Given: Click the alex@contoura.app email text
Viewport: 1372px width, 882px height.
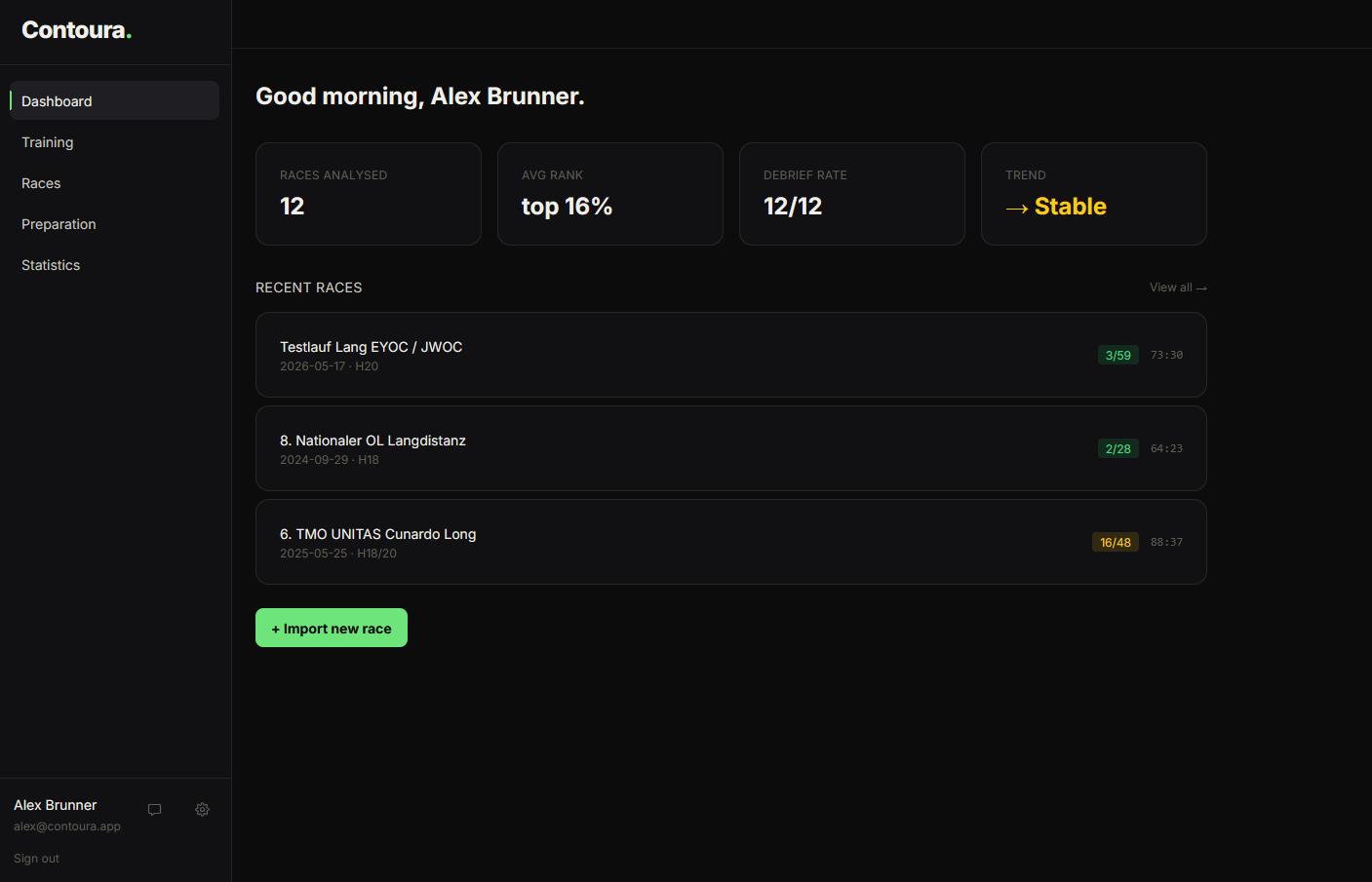Looking at the screenshot, I should click(x=67, y=826).
